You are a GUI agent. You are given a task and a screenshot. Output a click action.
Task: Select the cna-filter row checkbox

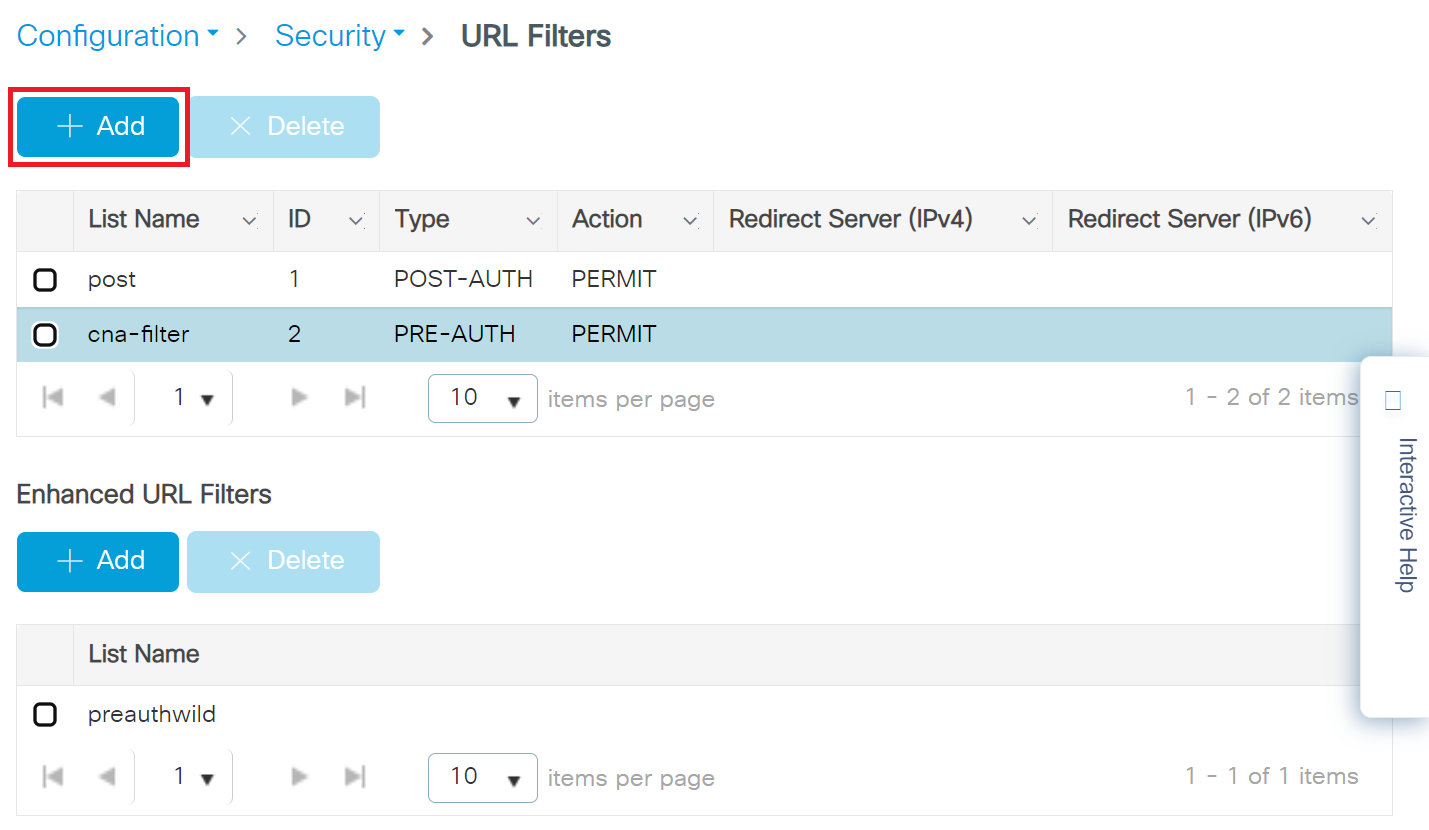pos(45,334)
